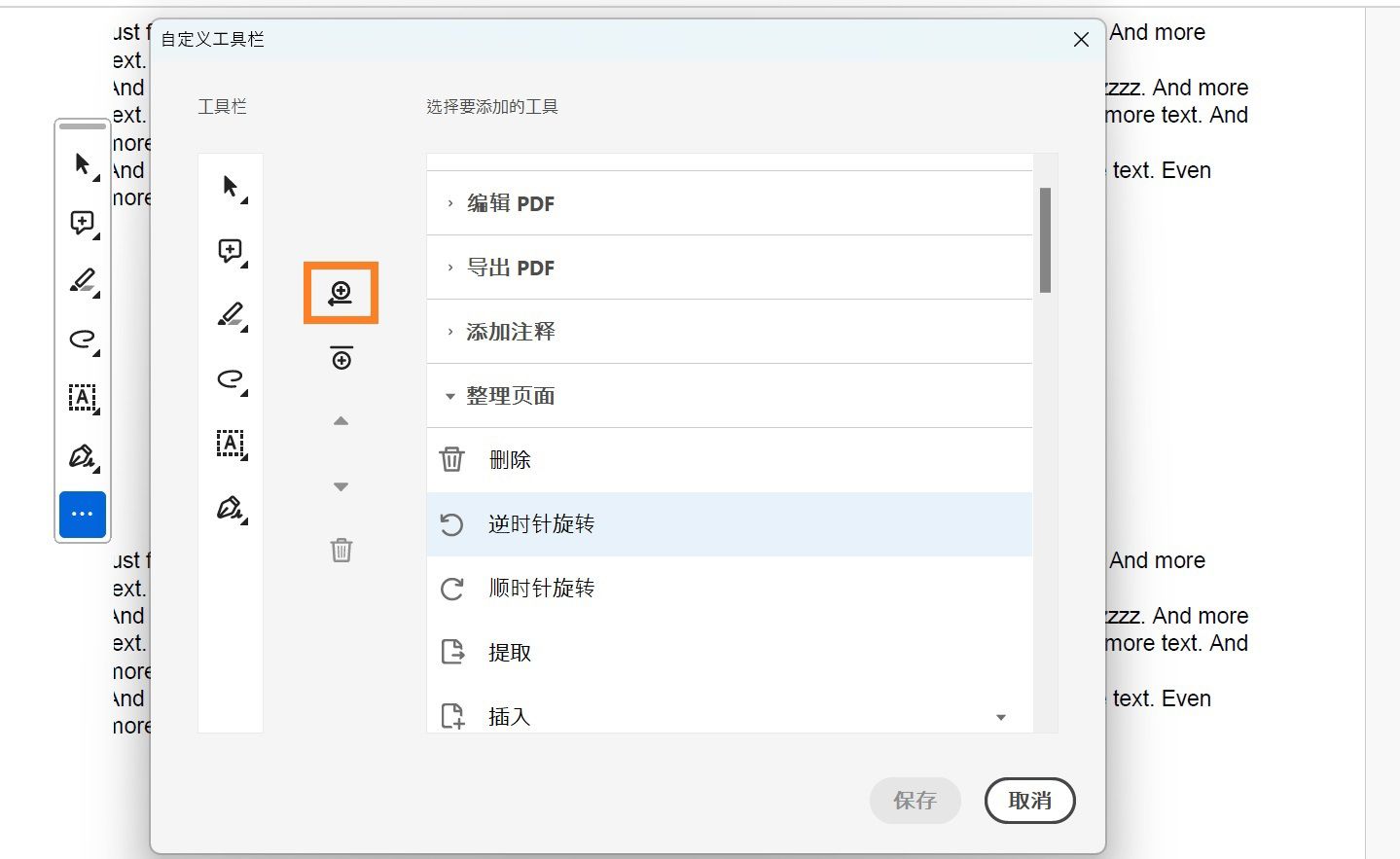Select the text box tool in dialog list

point(231,444)
